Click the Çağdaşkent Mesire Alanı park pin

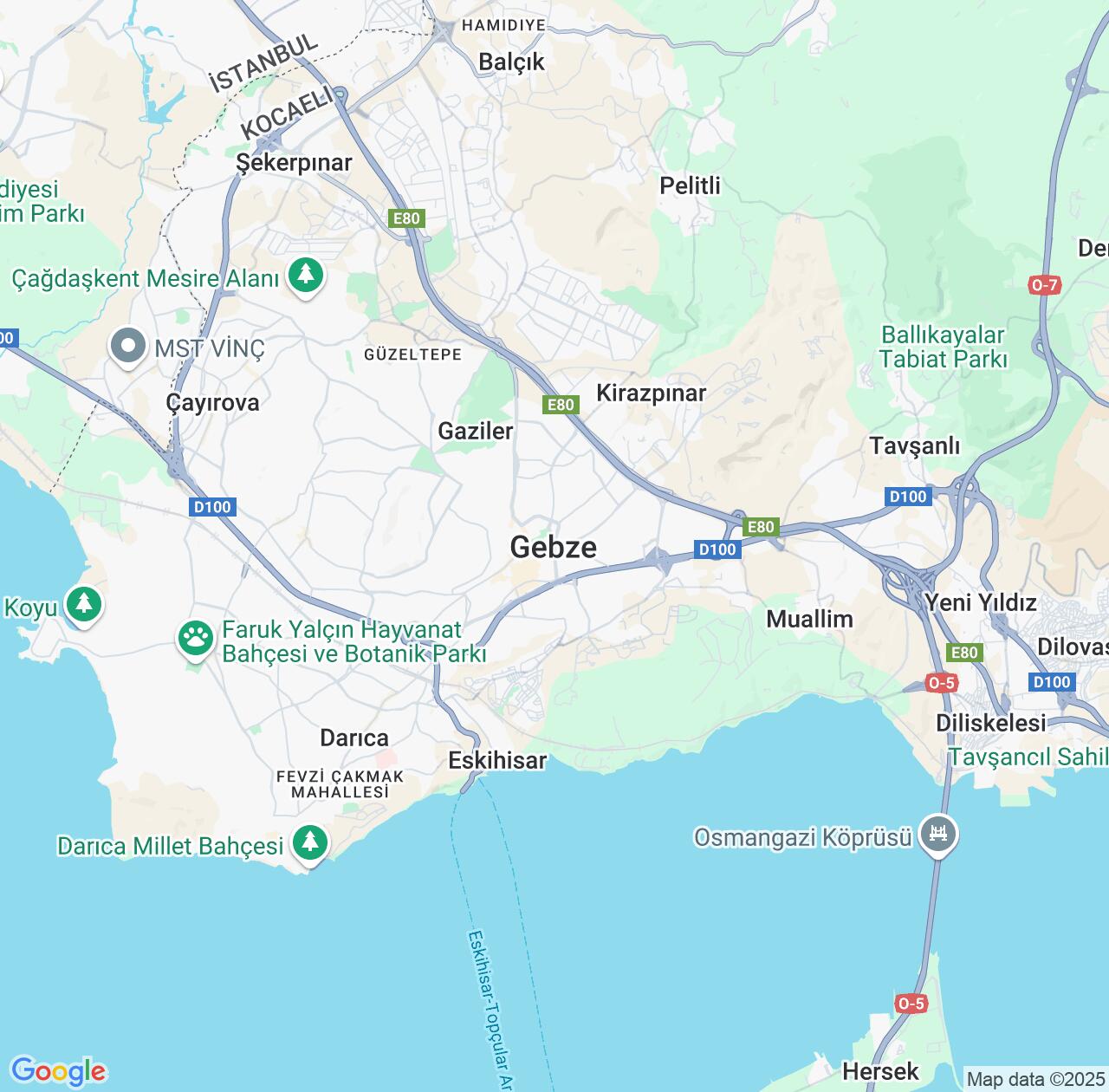pyautogui.click(x=305, y=276)
